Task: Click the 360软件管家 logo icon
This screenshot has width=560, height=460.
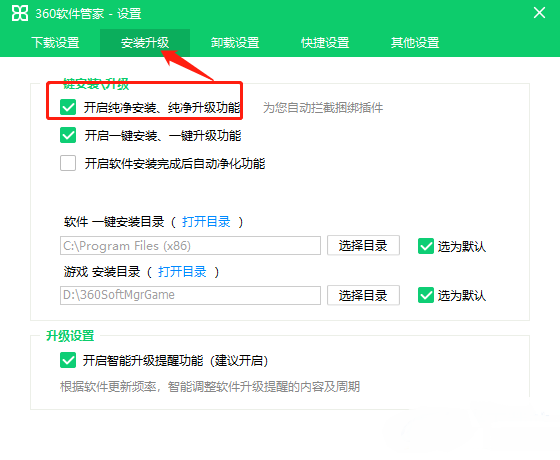Action: [x=20, y=14]
